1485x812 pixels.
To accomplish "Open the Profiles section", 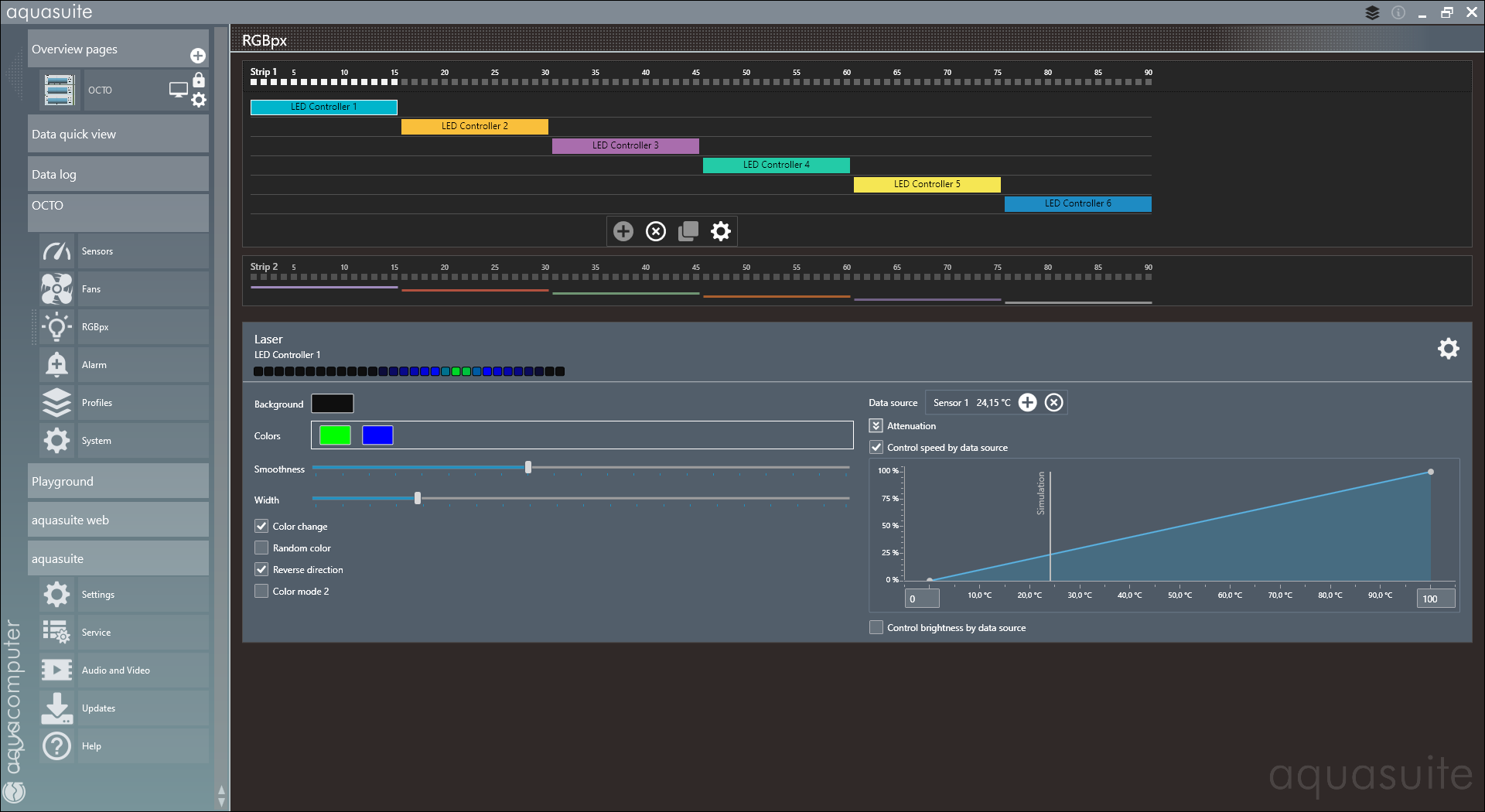I will pyautogui.click(x=124, y=403).
